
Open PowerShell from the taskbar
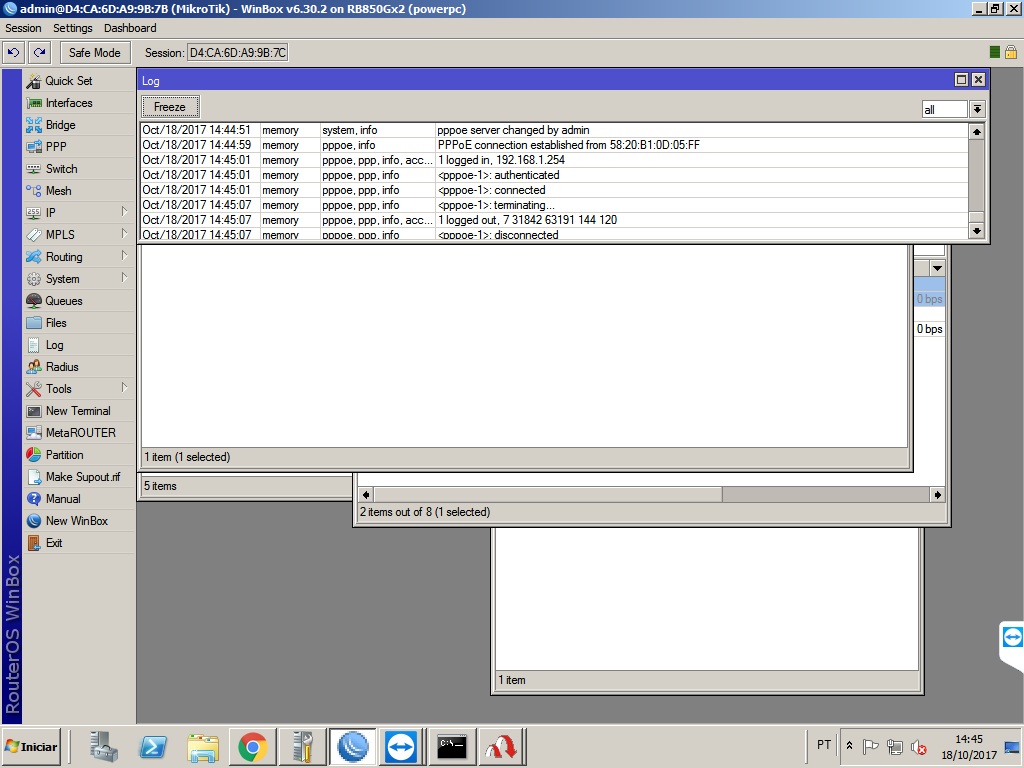click(153, 746)
